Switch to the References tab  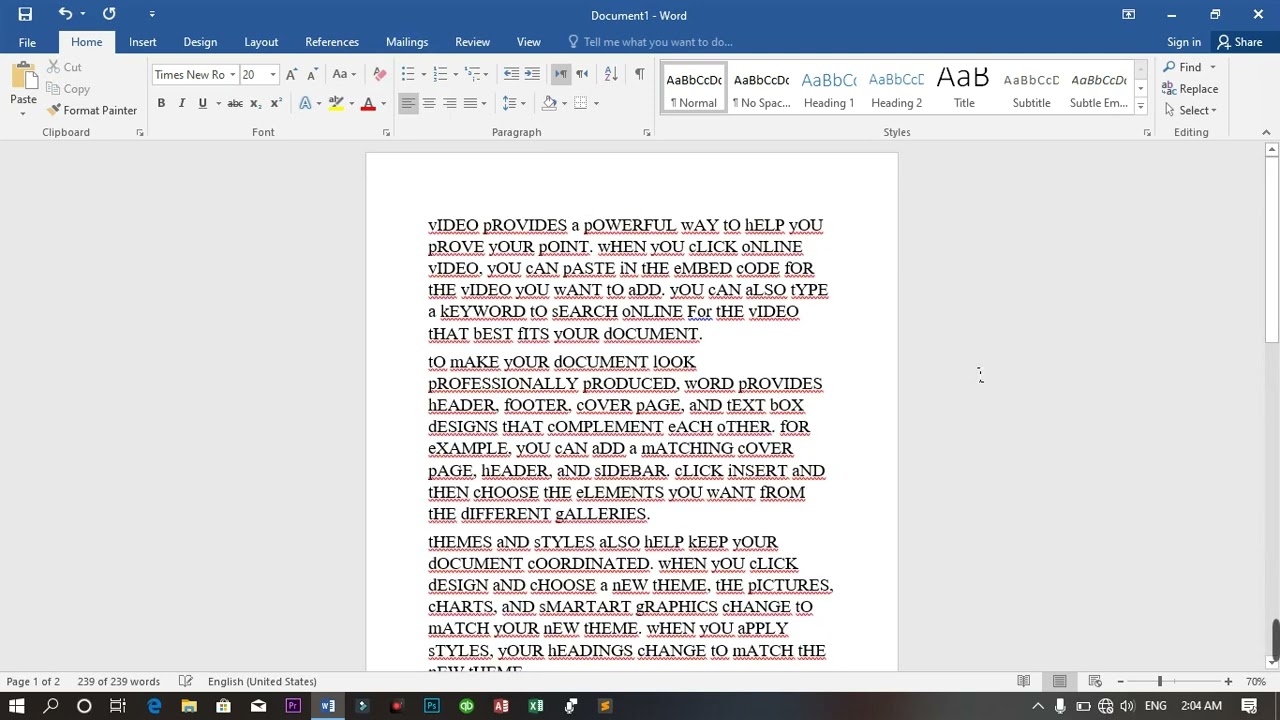click(332, 42)
